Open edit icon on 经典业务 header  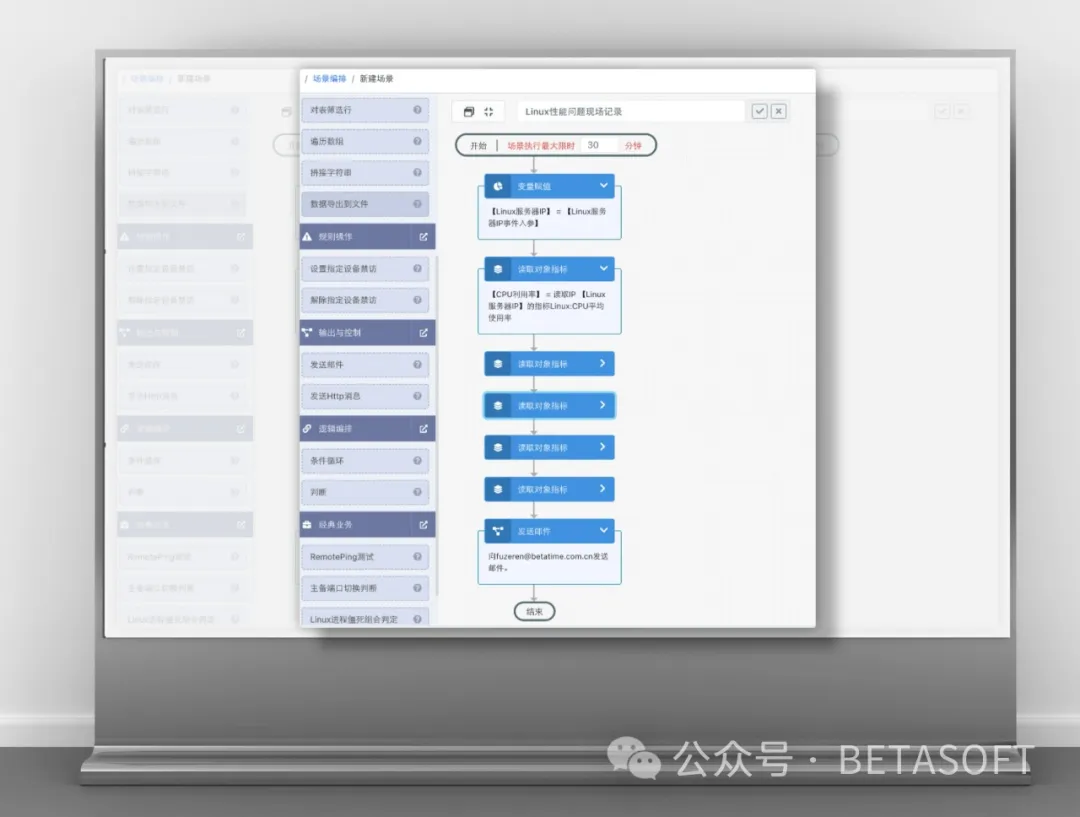[424, 525]
